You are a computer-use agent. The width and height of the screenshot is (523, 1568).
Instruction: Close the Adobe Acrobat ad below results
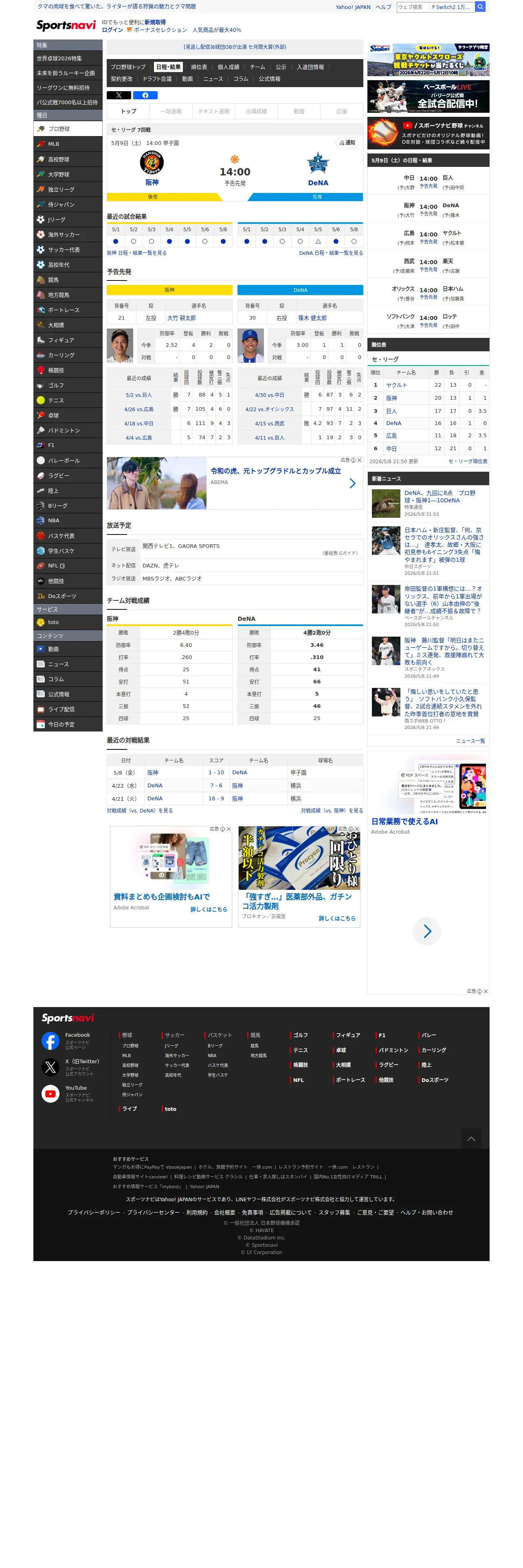pos(229,829)
